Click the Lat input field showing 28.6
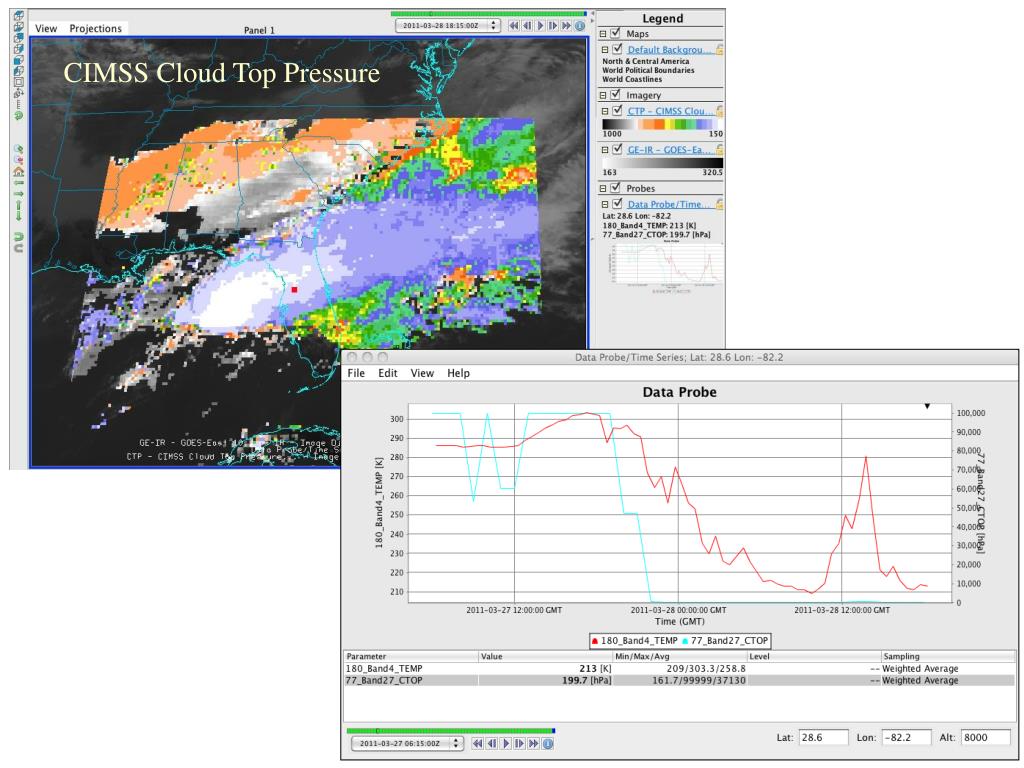Image resolution: width=1024 pixels, height=768 pixels. click(824, 737)
